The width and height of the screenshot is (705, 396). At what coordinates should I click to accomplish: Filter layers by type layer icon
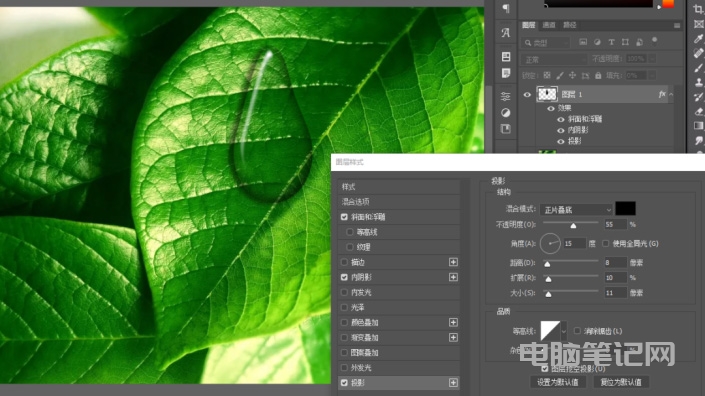[x=611, y=42]
